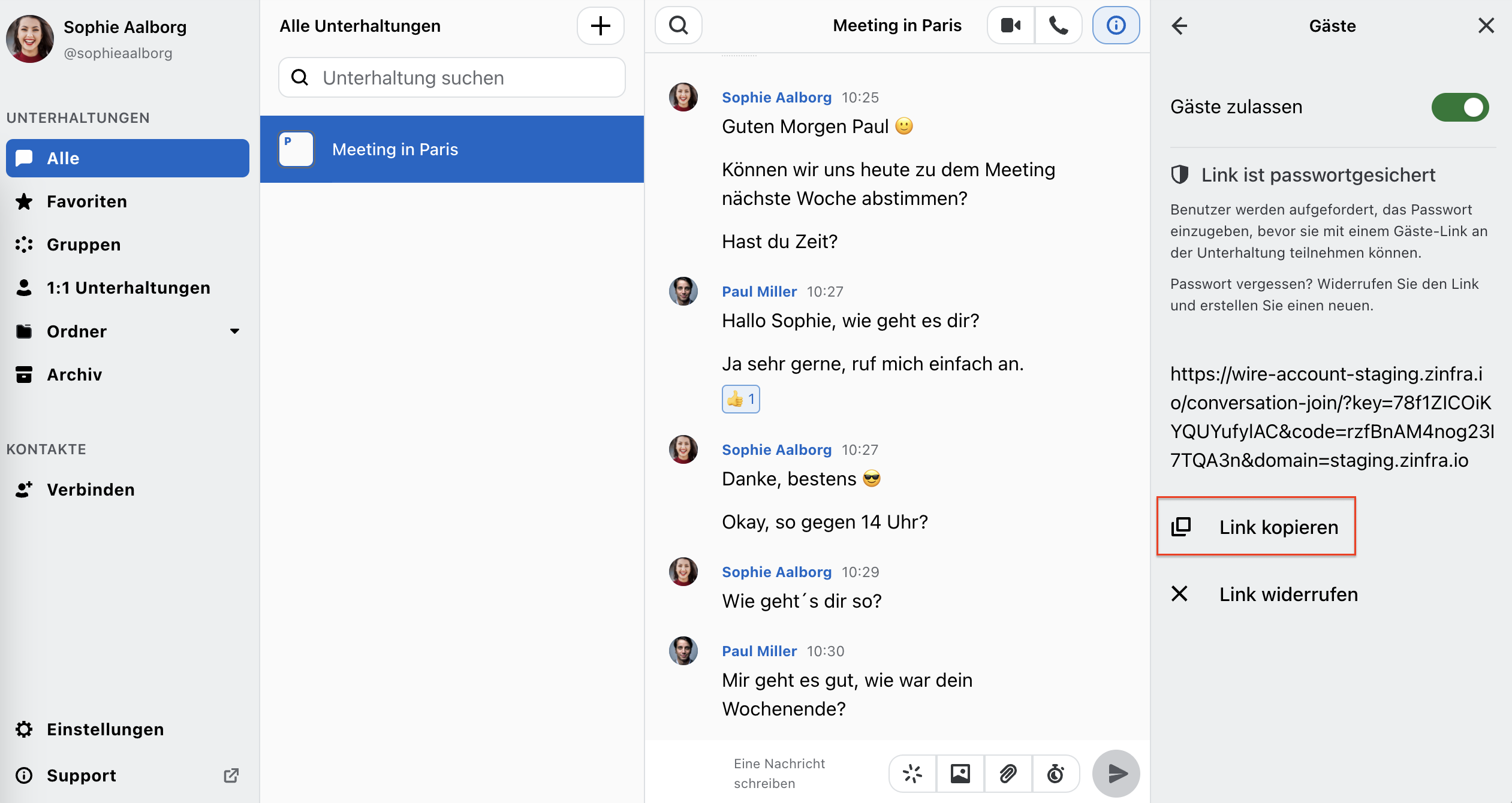Image resolution: width=1512 pixels, height=803 pixels.
Task: Click Paul Miller's avatar on the 10:30 message
Action: (683, 651)
